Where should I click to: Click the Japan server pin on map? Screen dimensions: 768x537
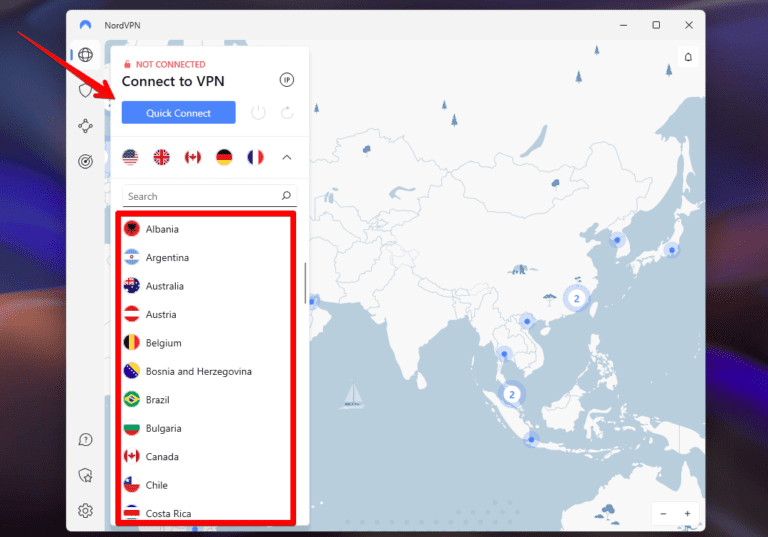click(672, 250)
